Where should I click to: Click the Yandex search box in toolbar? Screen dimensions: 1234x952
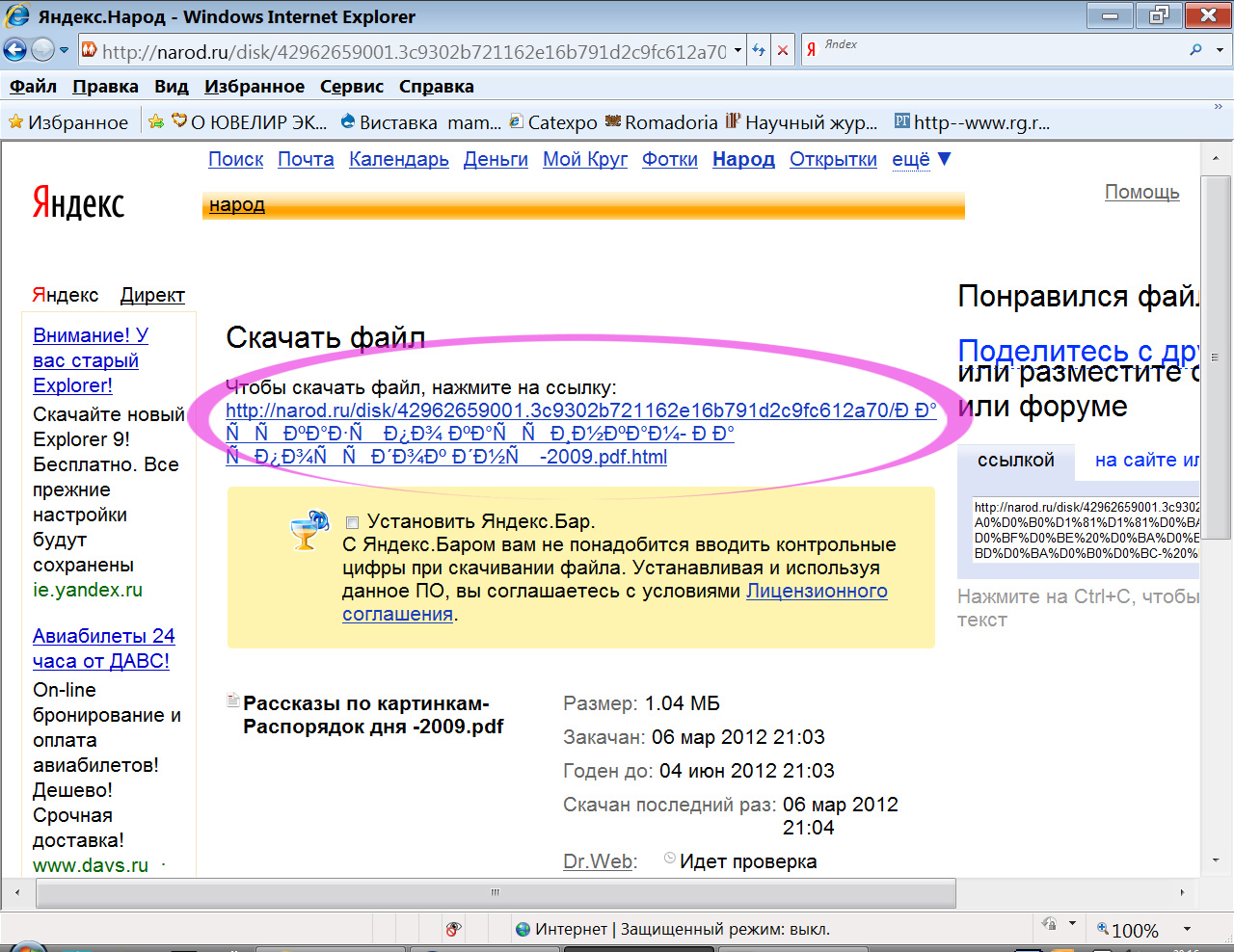pos(993,51)
